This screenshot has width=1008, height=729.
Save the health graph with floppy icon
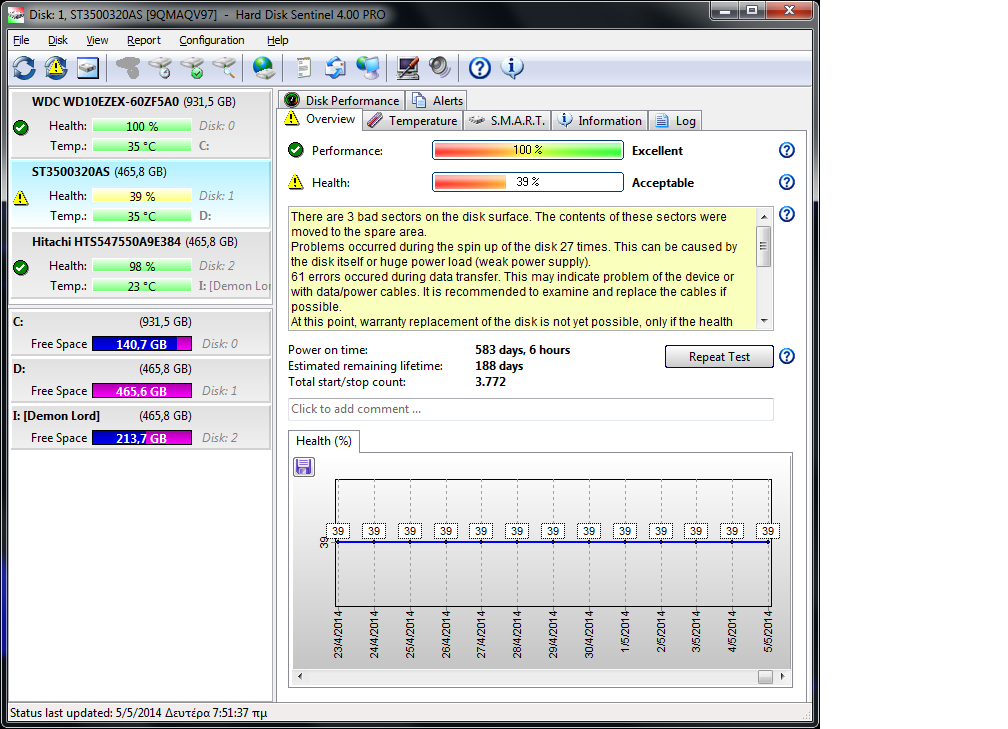304,467
